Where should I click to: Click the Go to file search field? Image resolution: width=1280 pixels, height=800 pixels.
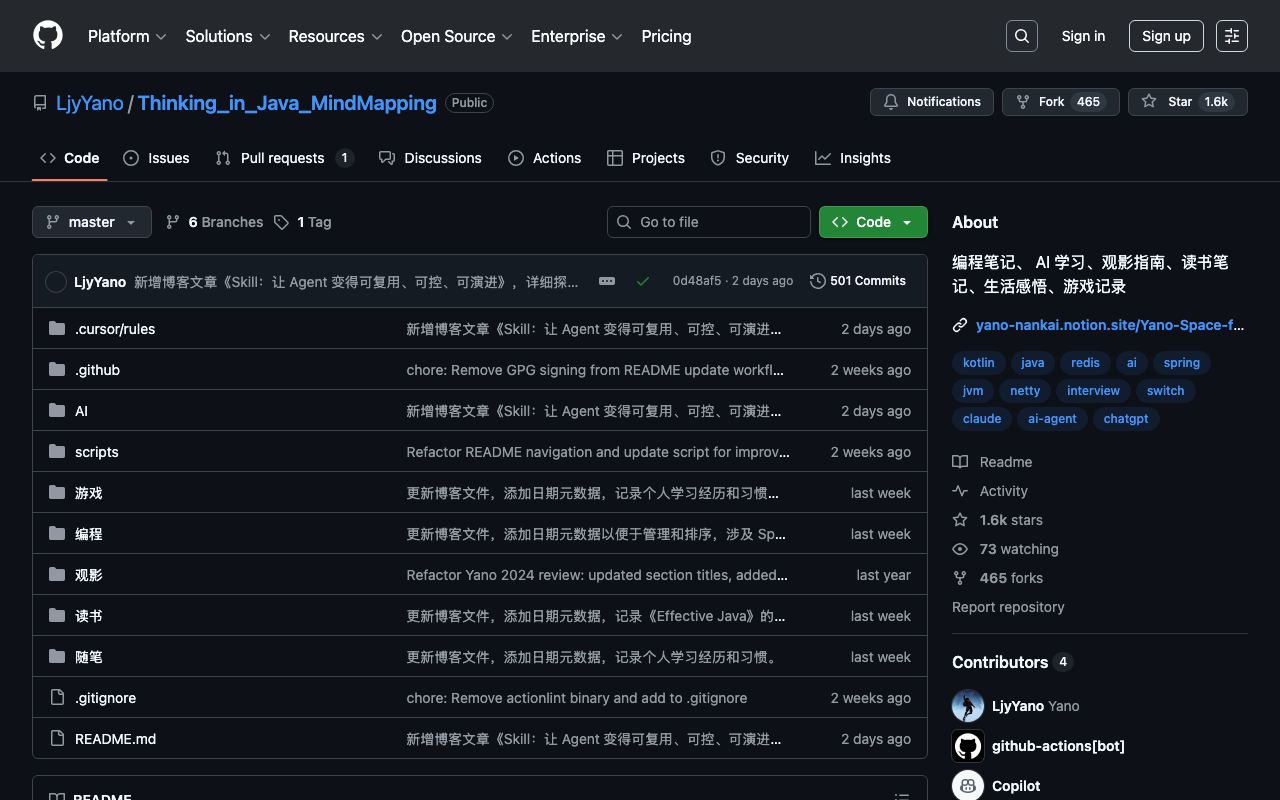pyautogui.click(x=709, y=222)
